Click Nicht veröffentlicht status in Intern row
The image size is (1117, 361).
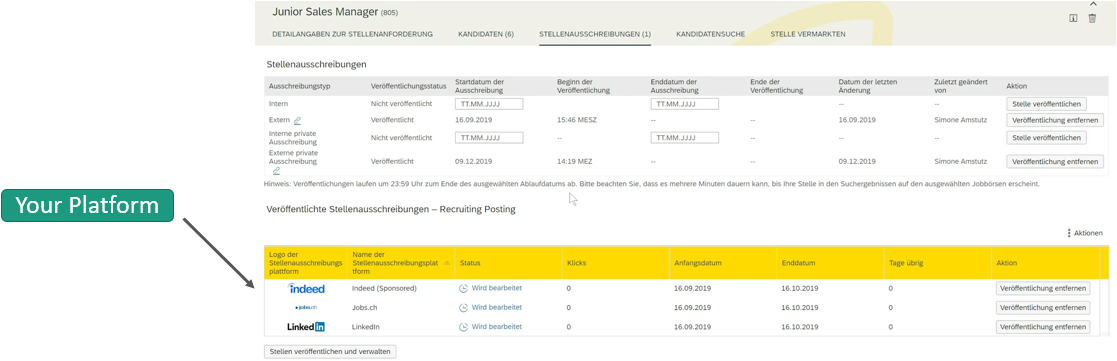click(401, 104)
